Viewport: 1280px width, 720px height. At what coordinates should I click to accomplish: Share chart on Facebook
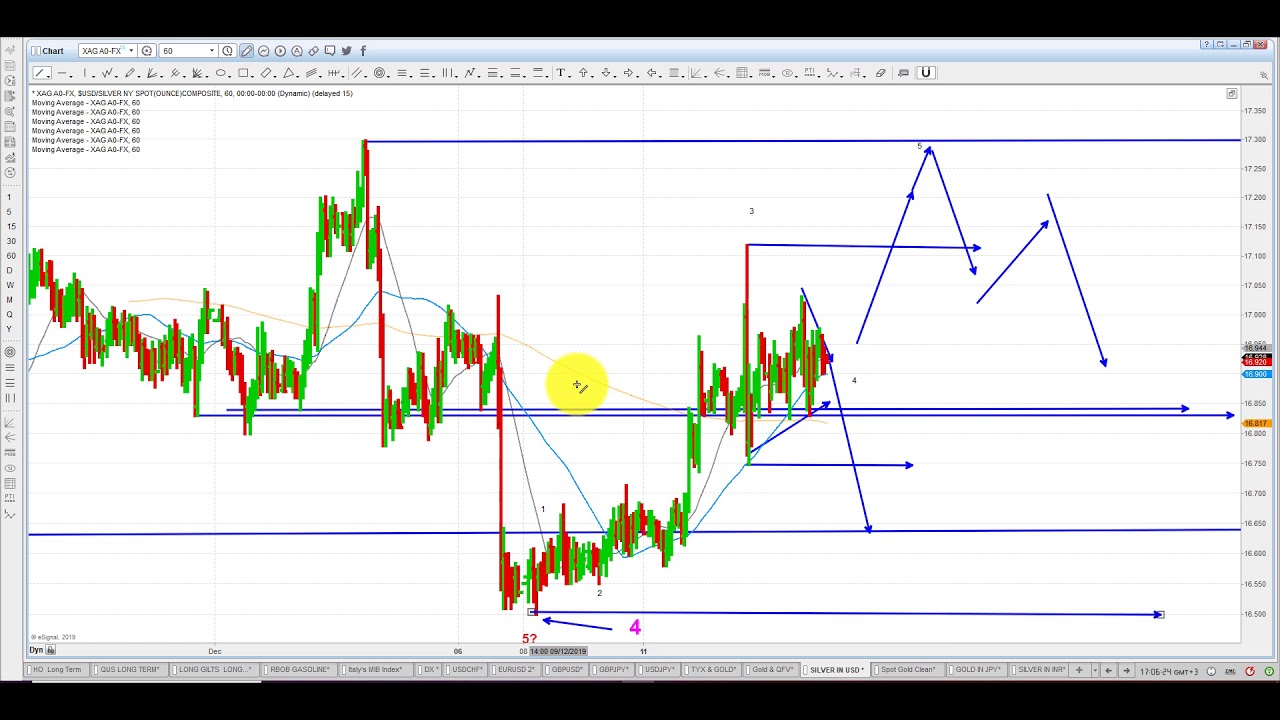363,51
